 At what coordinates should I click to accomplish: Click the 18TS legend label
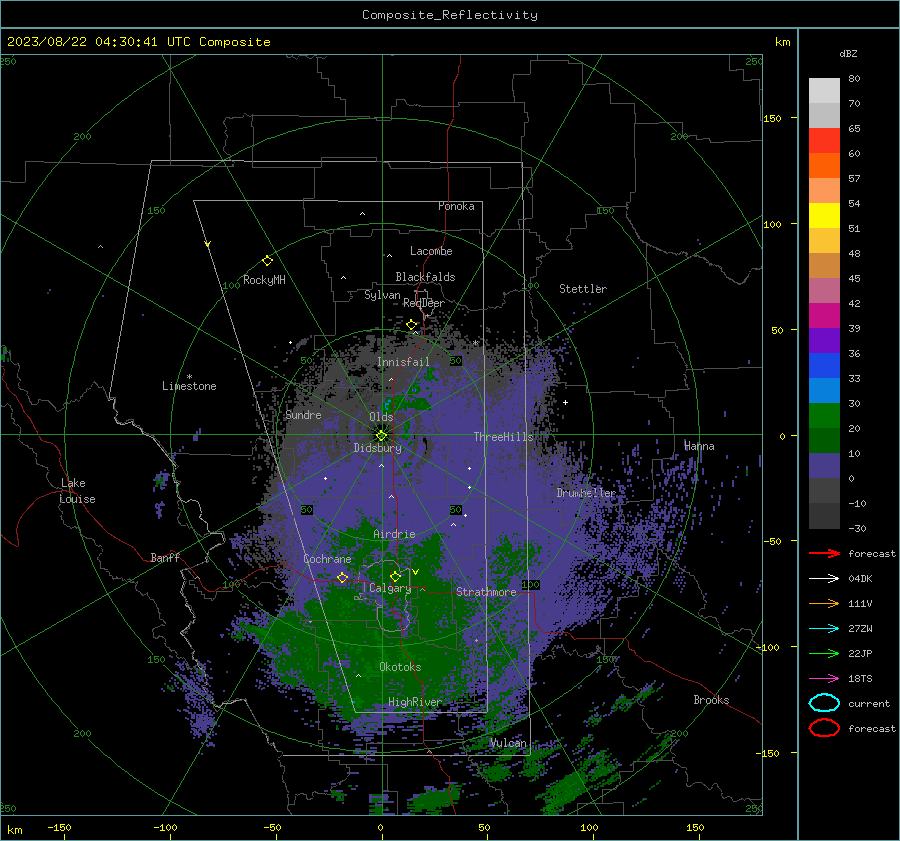860,679
